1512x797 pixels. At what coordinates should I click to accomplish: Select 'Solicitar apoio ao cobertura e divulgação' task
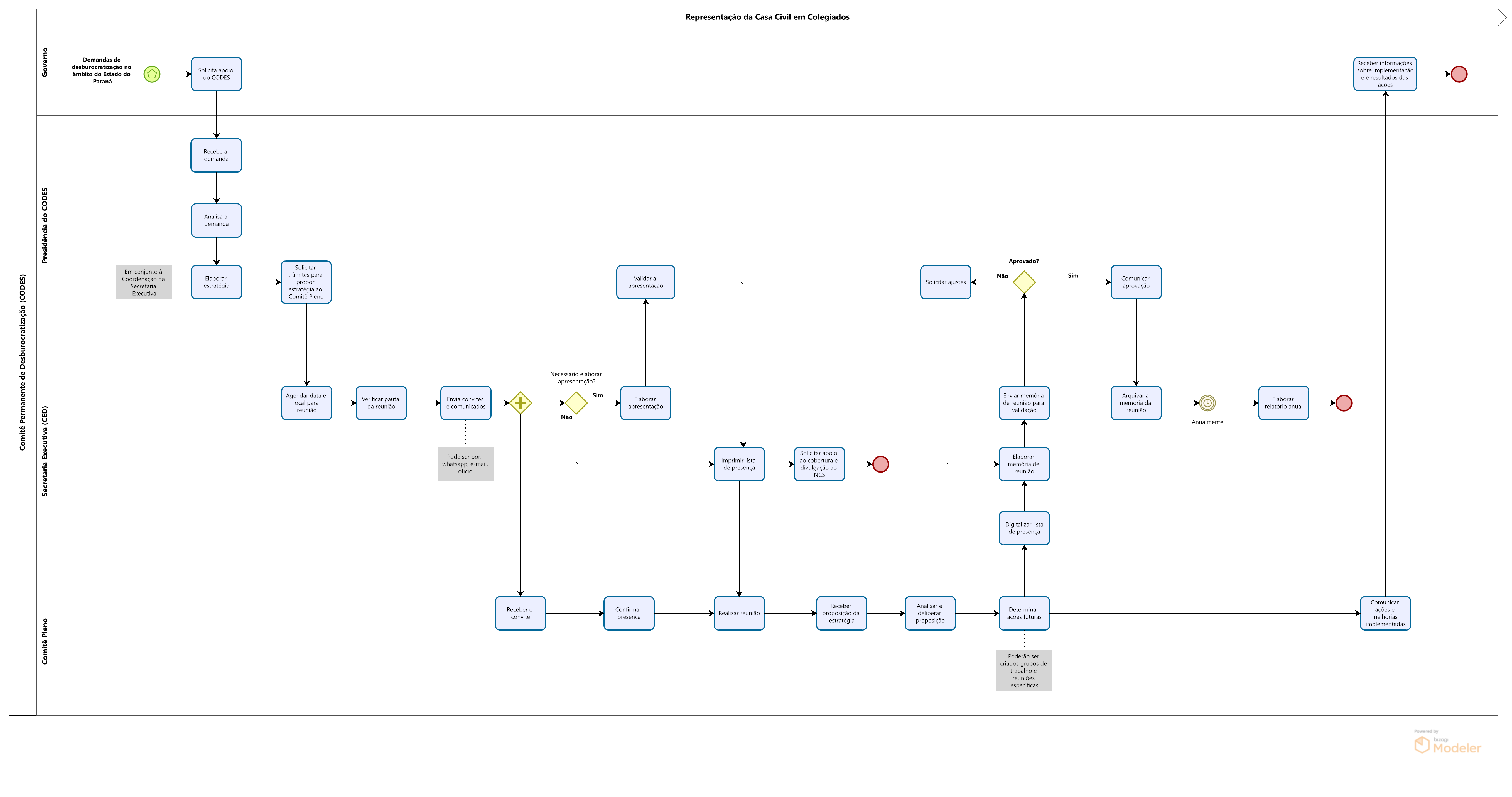point(819,464)
